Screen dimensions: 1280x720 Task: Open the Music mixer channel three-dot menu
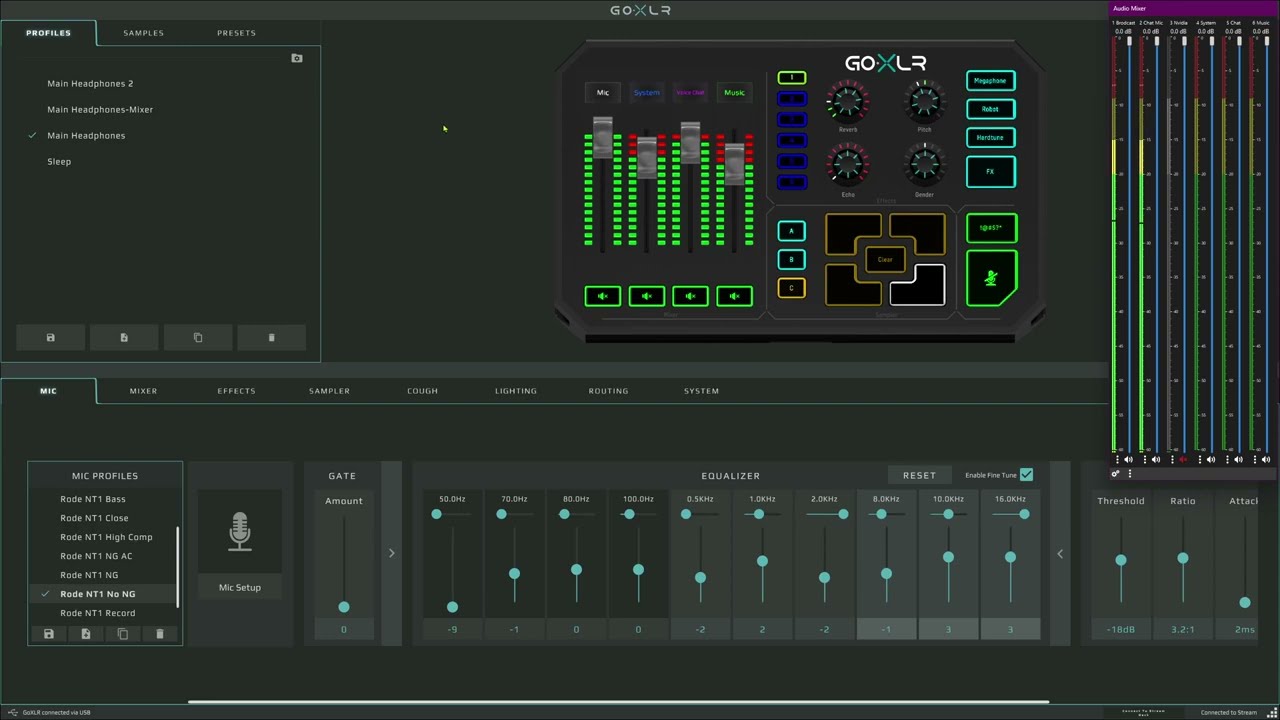click(x=1254, y=460)
